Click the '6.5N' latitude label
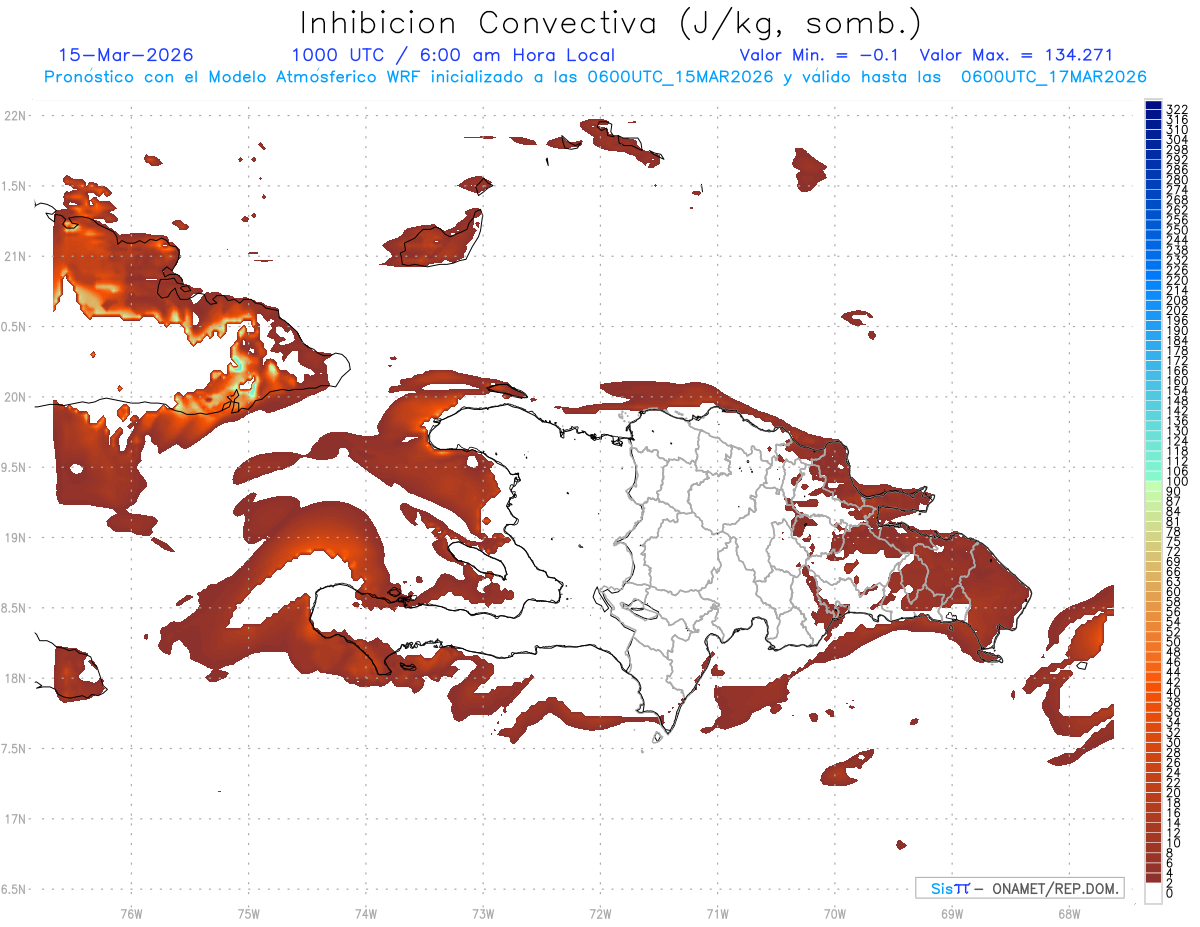 (x=15, y=890)
